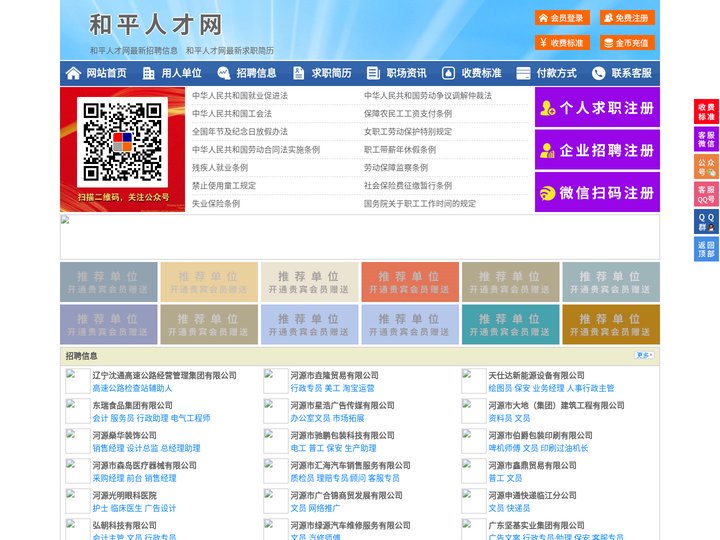Open company 河源市森岛医疗器械有限公司
The width and height of the screenshot is (720, 540).
point(145,465)
